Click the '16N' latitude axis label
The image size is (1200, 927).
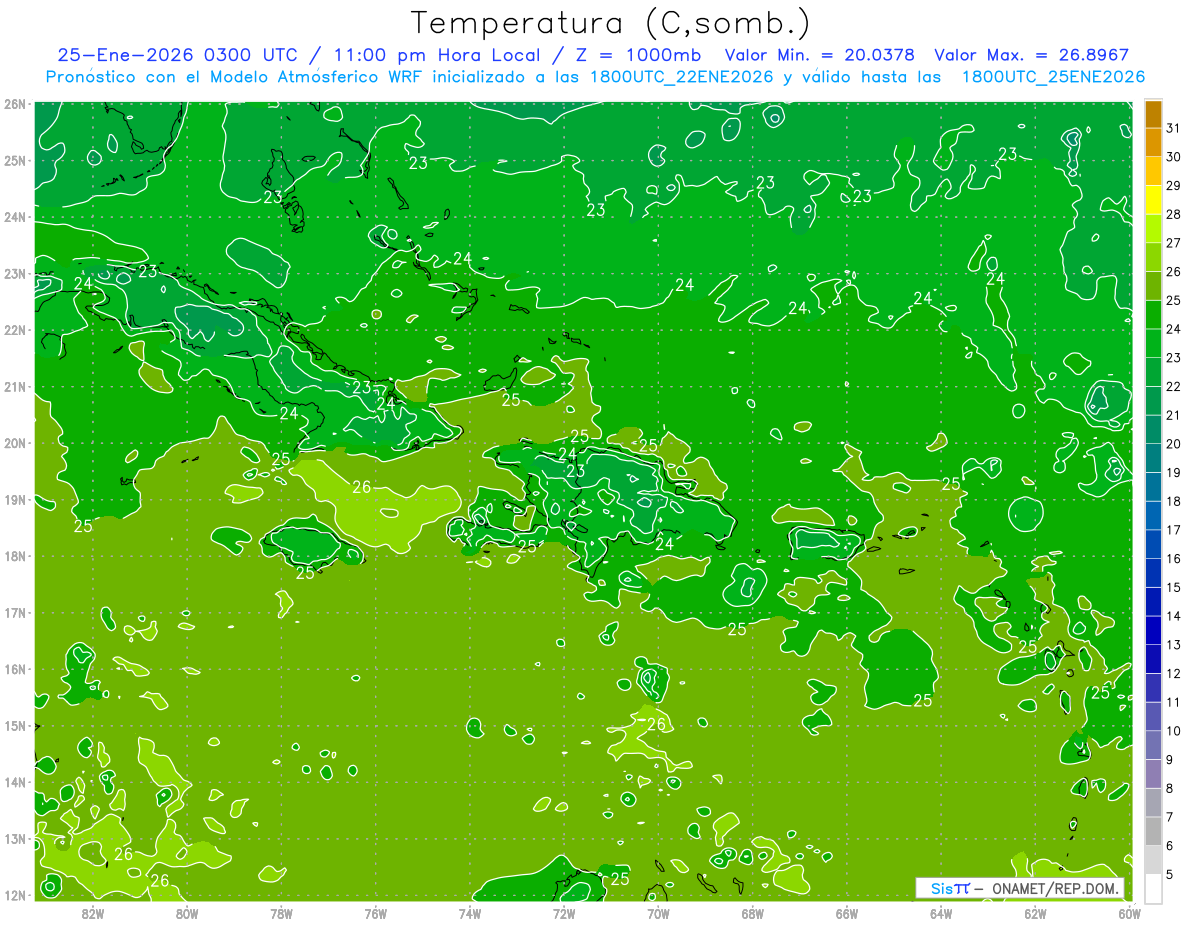pos(14,669)
